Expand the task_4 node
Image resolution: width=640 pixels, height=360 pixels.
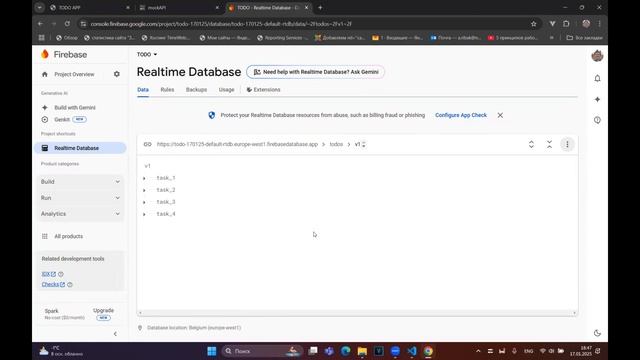[144, 214]
